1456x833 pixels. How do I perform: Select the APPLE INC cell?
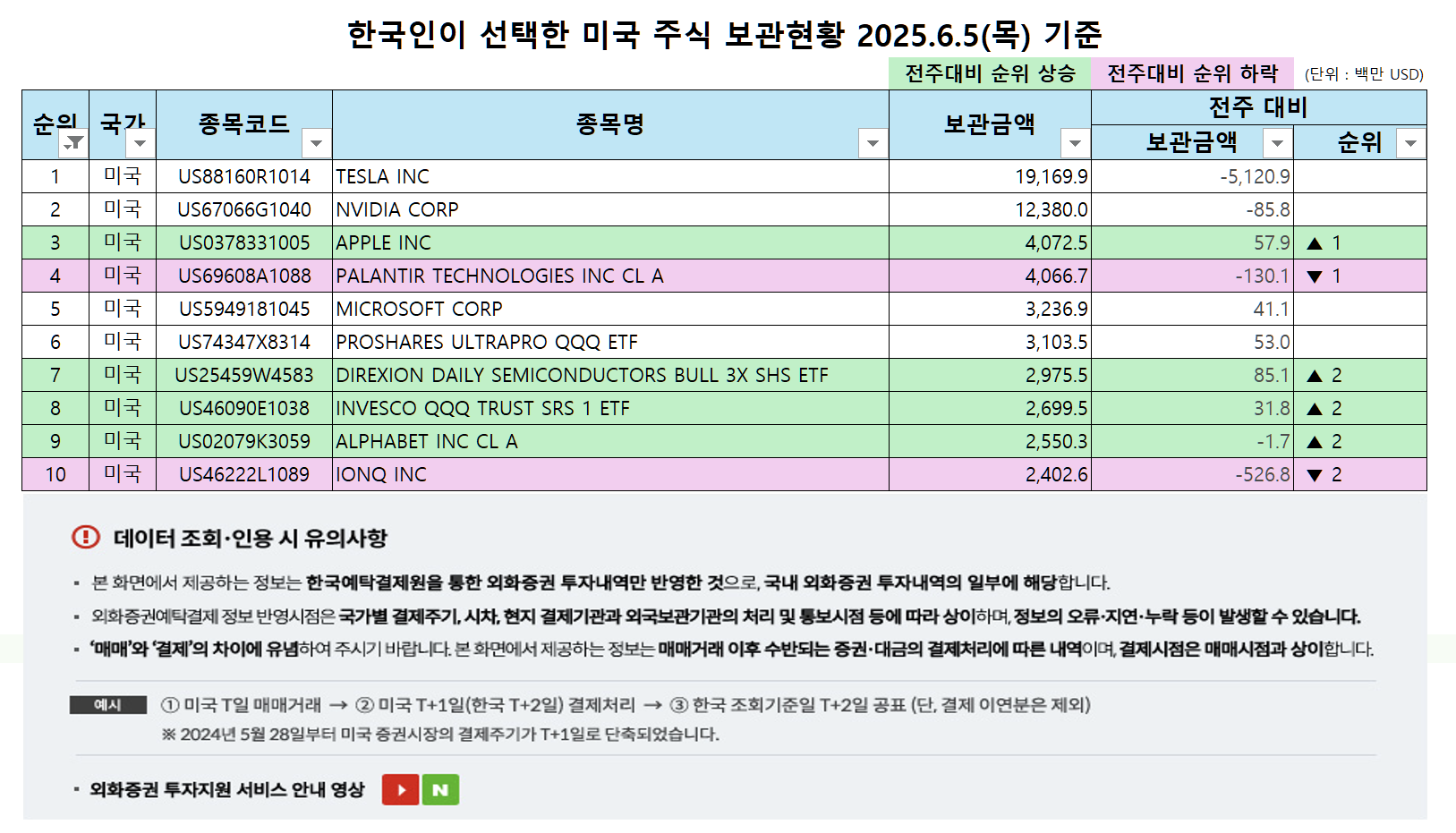(610, 242)
